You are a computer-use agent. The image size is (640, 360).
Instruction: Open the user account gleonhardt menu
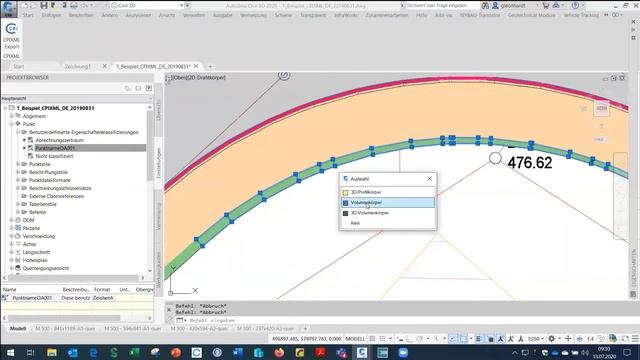(x=515, y=6)
